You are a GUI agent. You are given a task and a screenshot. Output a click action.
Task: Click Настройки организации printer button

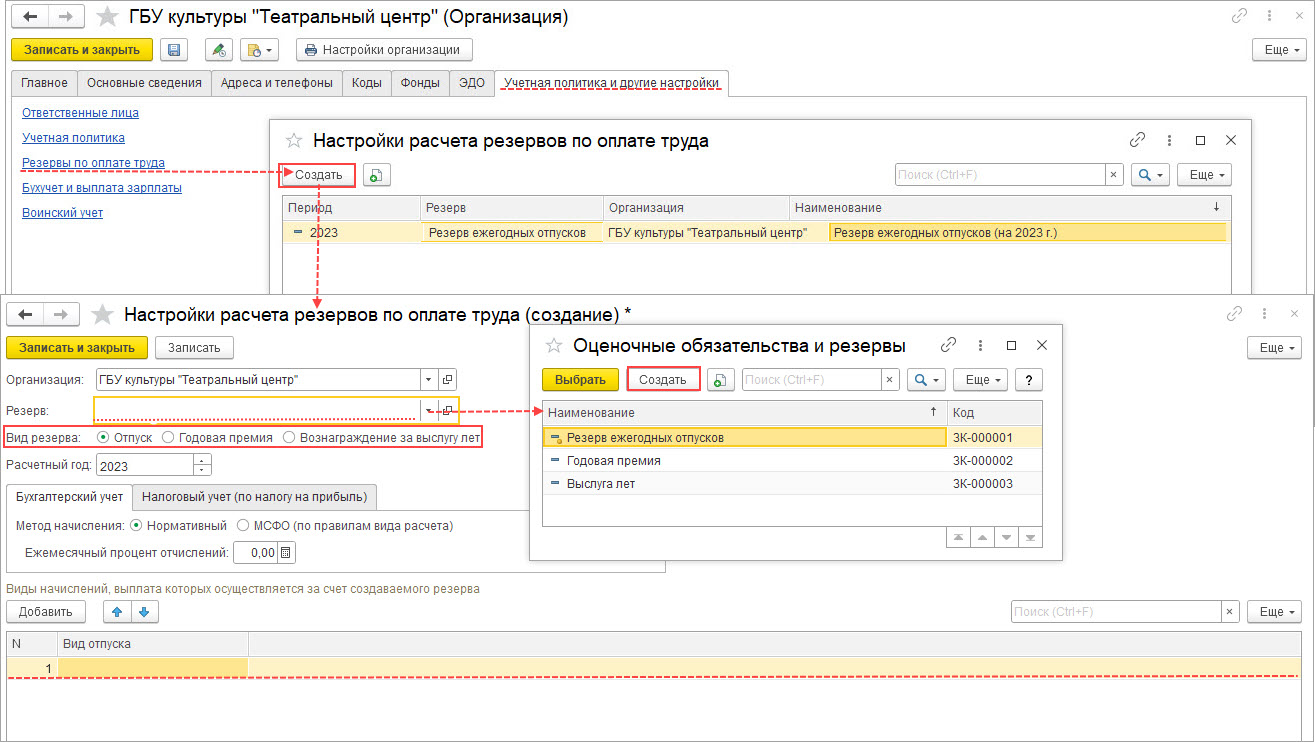(x=384, y=50)
